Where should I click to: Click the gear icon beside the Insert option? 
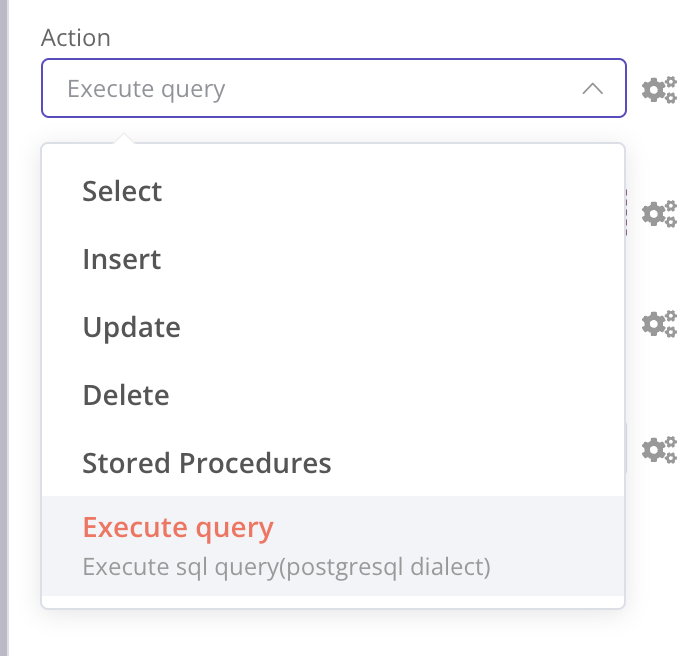pyautogui.click(x=656, y=213)
